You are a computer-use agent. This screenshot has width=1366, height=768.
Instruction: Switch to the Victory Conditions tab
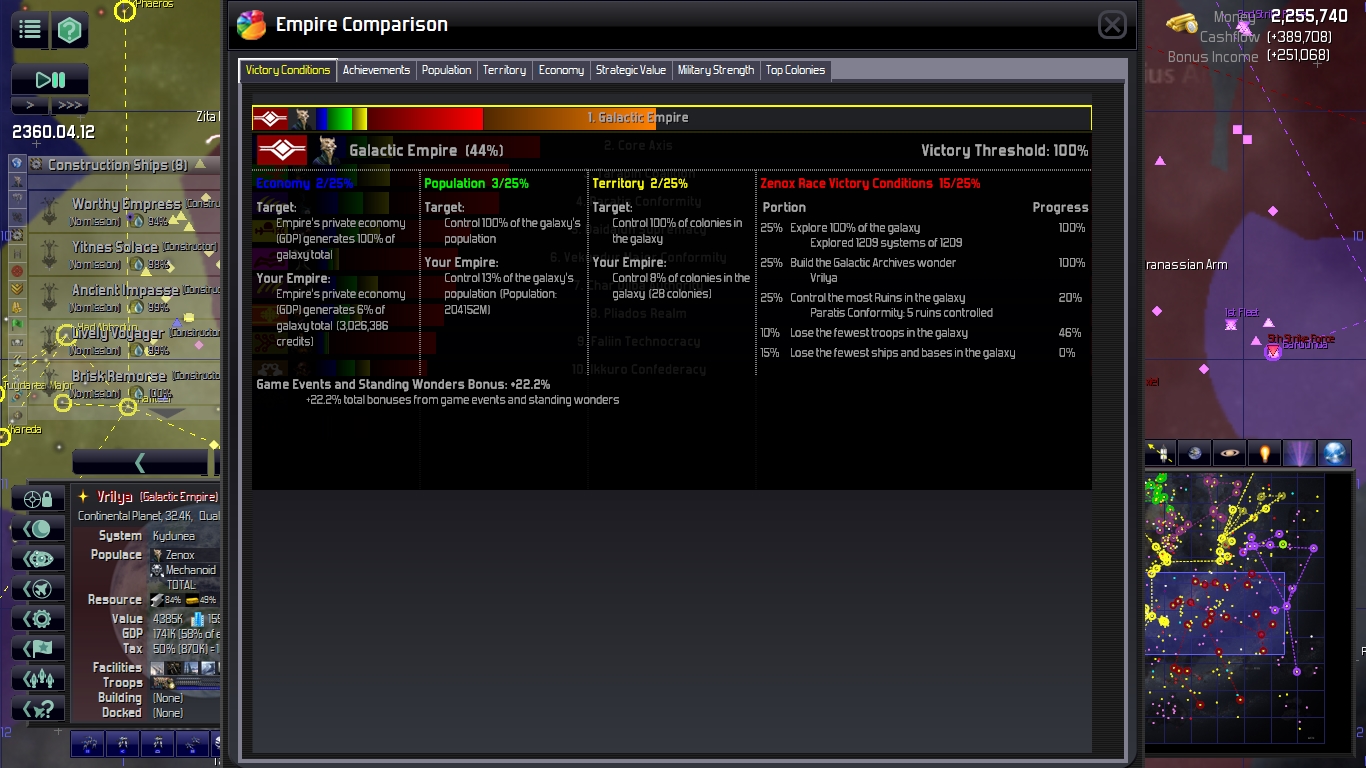click(288, 70)
